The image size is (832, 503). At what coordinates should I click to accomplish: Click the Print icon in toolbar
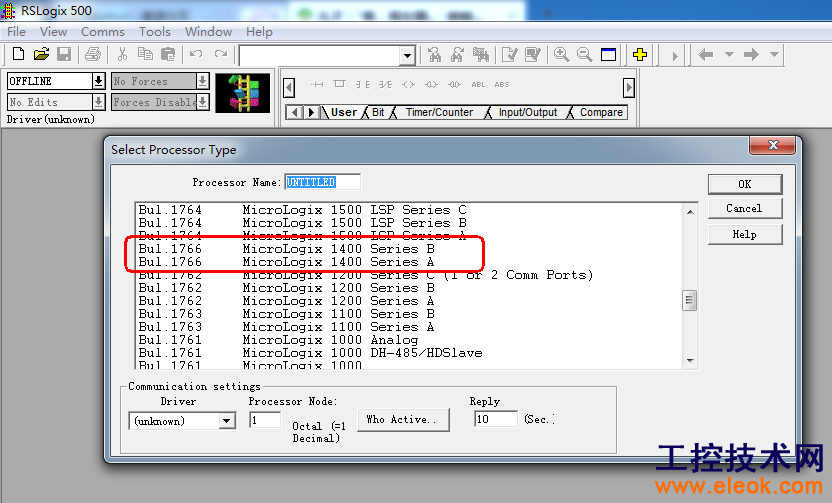point(93,54)
